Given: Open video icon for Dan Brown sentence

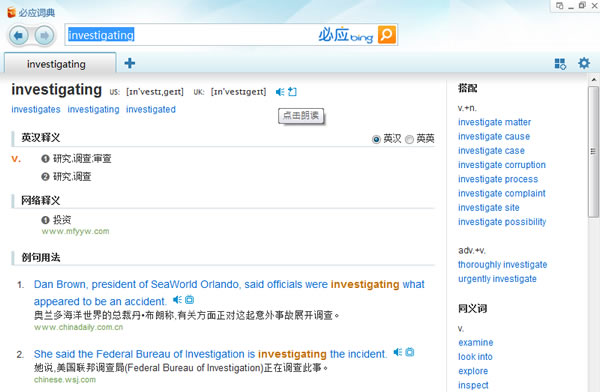Looking at the screenshot, I should click(x=189, y=299).
